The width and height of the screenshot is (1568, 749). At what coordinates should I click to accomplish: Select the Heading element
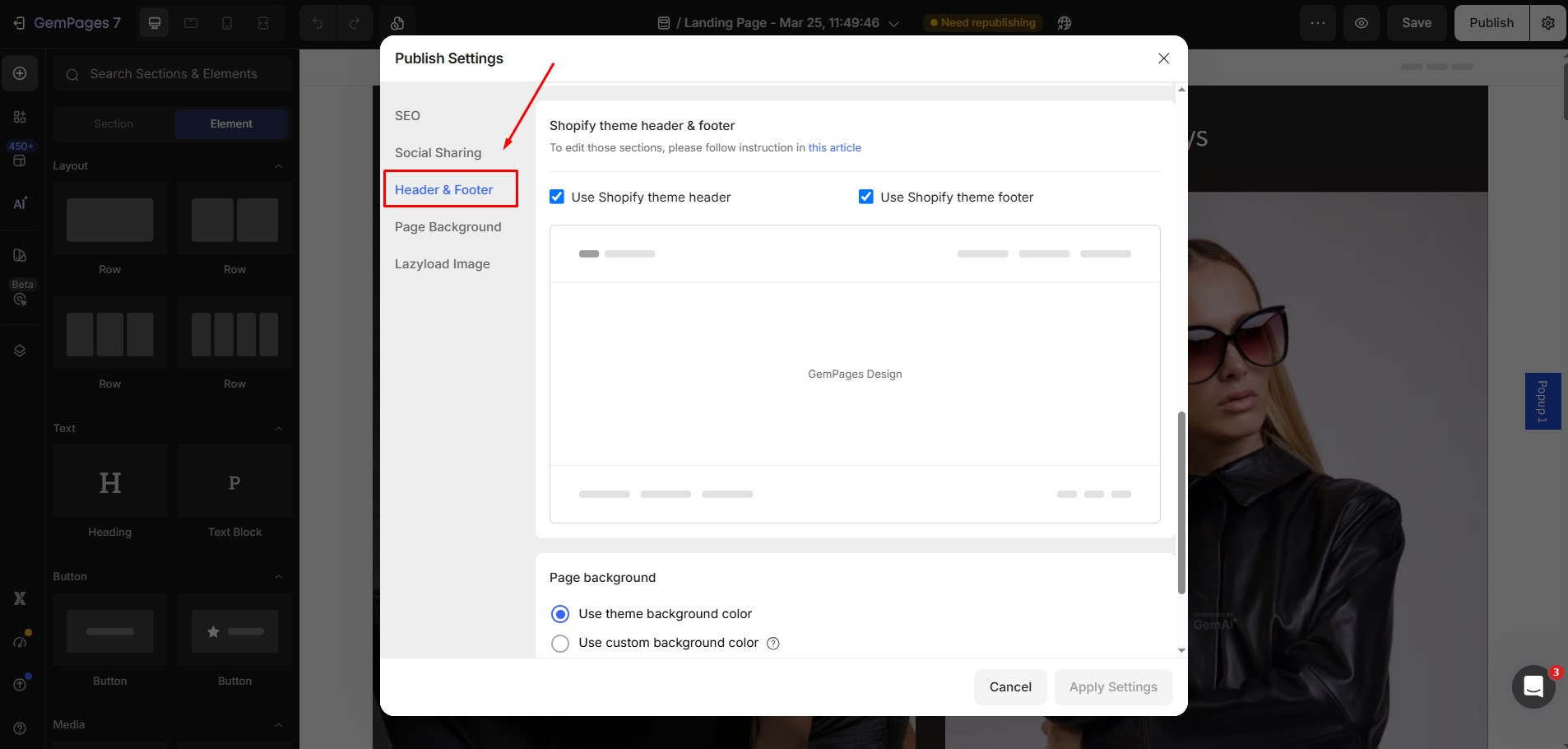(x=109, y=481)
